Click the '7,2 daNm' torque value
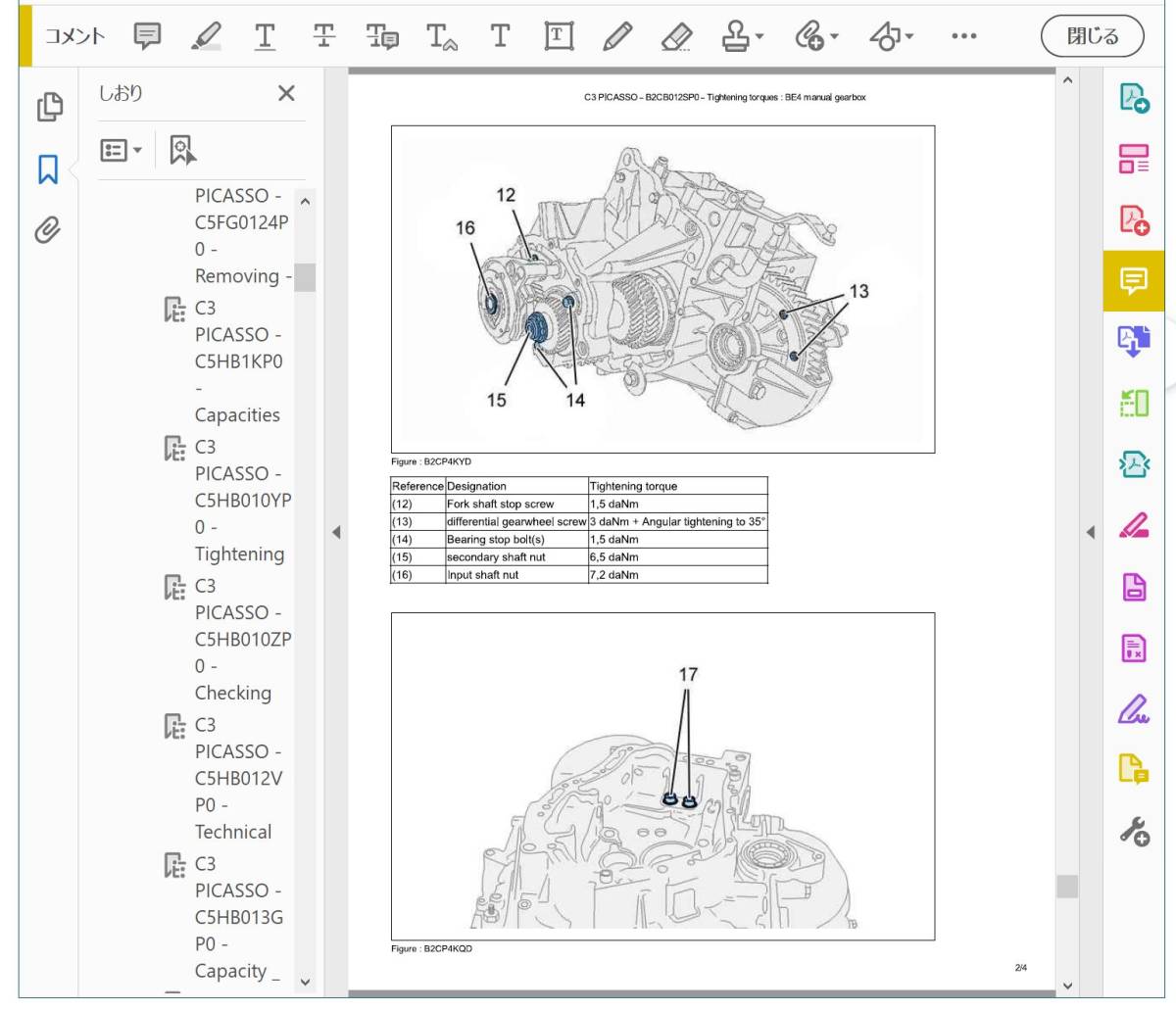 pos(614,575)
